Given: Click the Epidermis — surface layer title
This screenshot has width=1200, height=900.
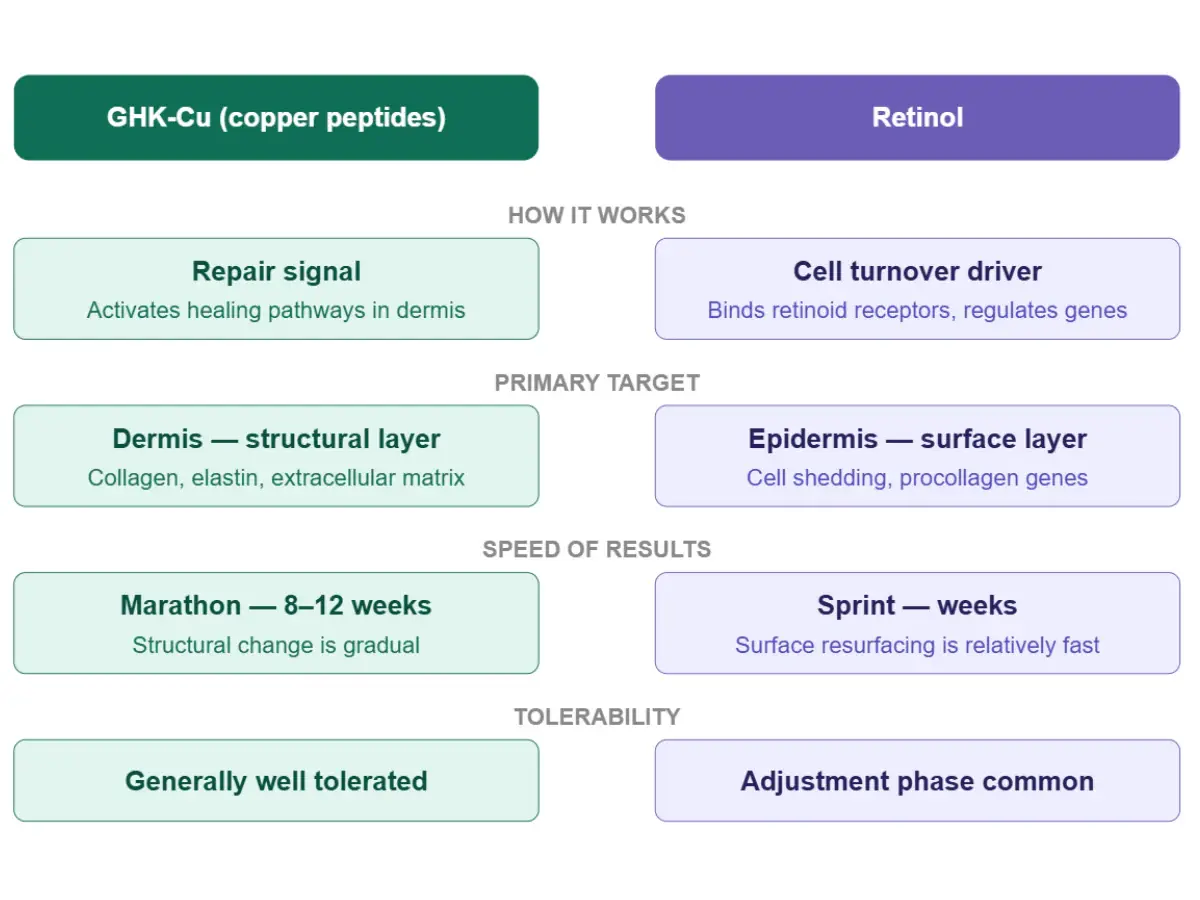Looking at the screenshot, I should coord(917,439).
